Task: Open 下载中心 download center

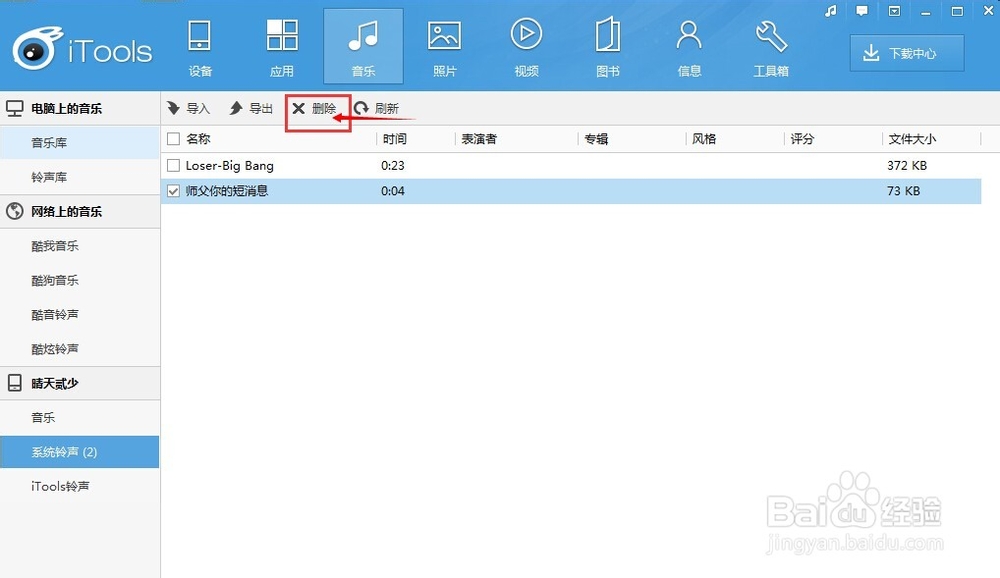Action: point(907,53)
